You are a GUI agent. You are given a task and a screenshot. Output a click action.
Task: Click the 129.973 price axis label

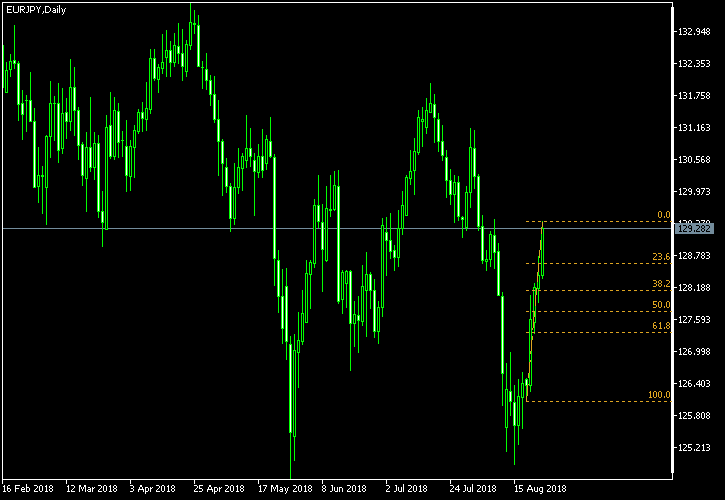[x=694, y=191]
